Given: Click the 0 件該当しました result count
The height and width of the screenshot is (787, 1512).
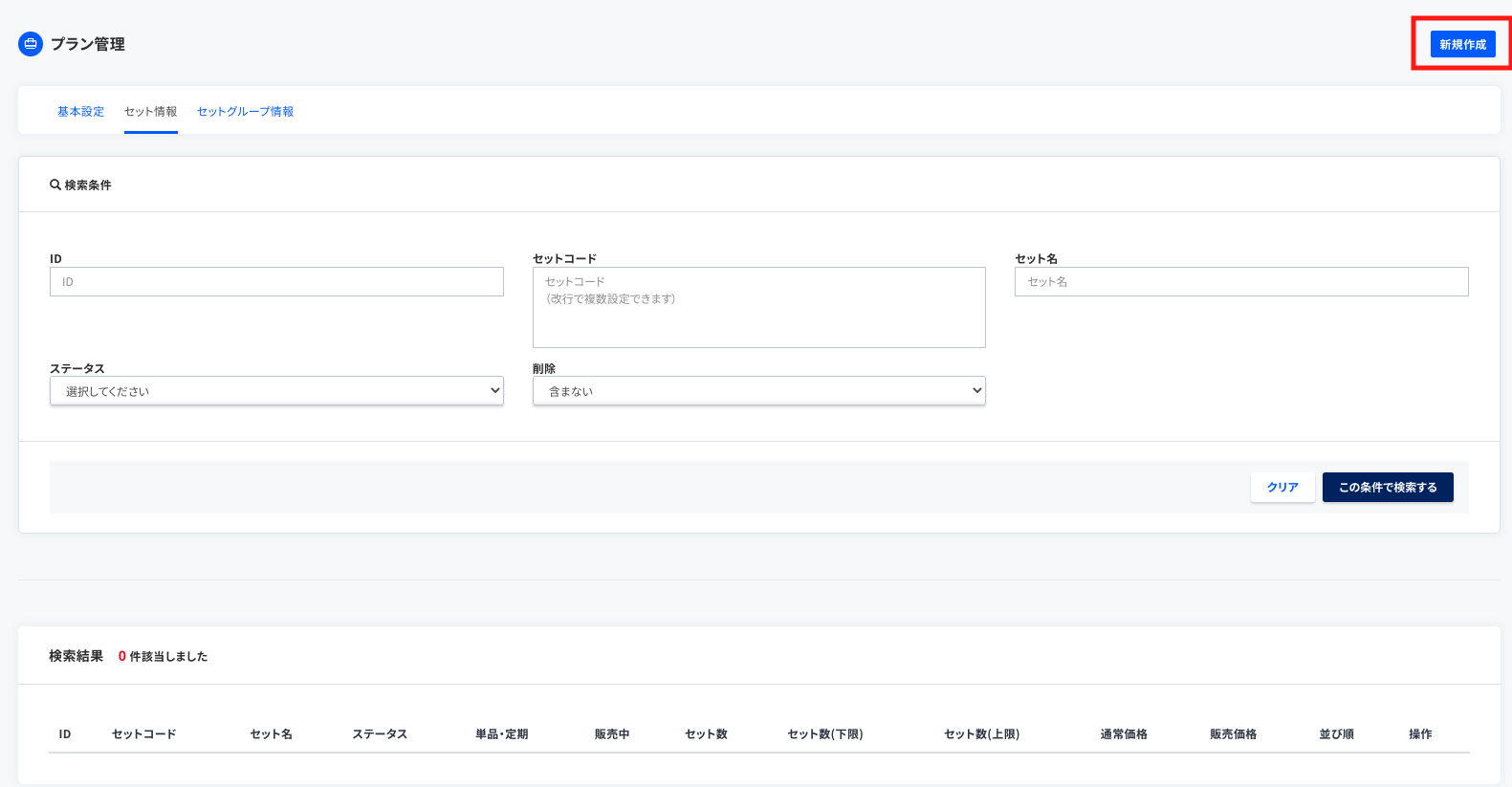Looking at the screenshot, I should coord(163,656).
